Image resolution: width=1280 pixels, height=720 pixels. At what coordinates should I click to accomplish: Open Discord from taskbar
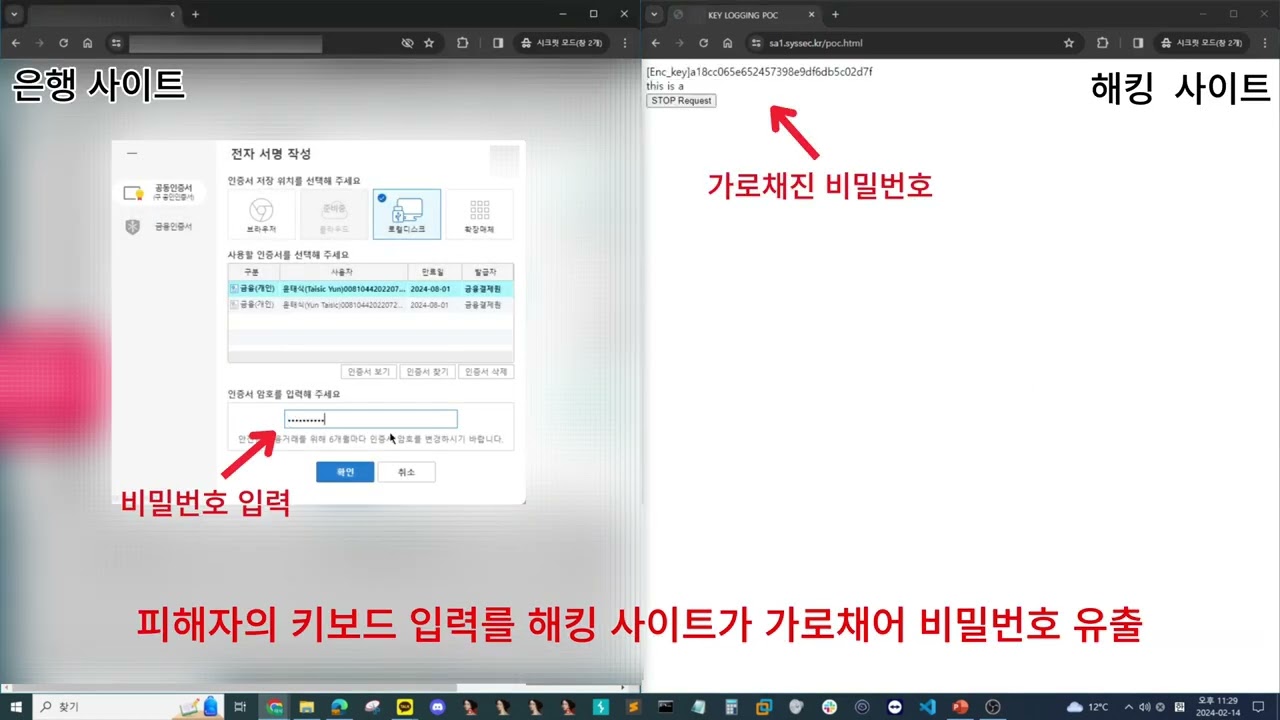point(437,707)
